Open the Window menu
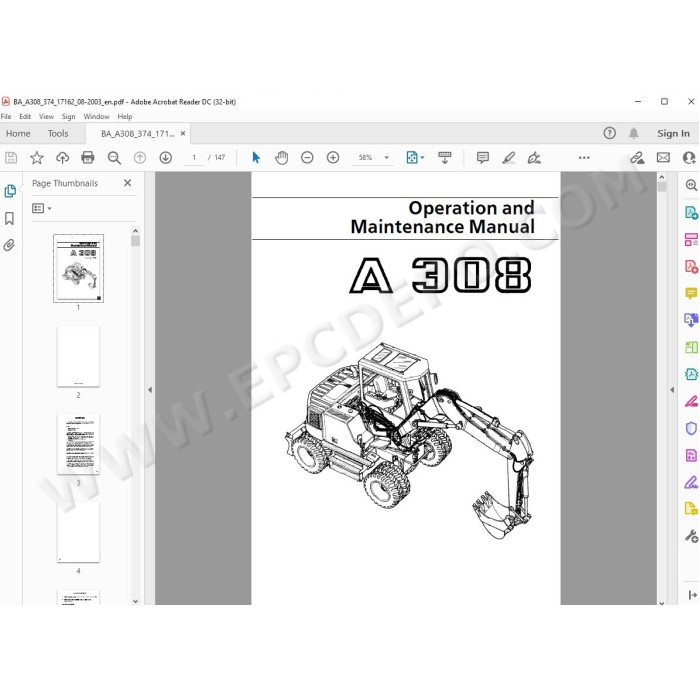Image resolution: width=700 pixels, height=700 pixels. tap(96, 117)
